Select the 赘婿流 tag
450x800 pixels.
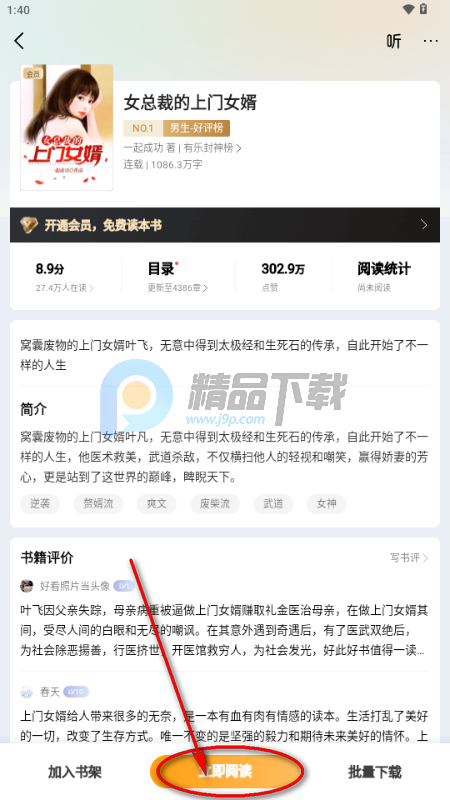tap(100, 504)
